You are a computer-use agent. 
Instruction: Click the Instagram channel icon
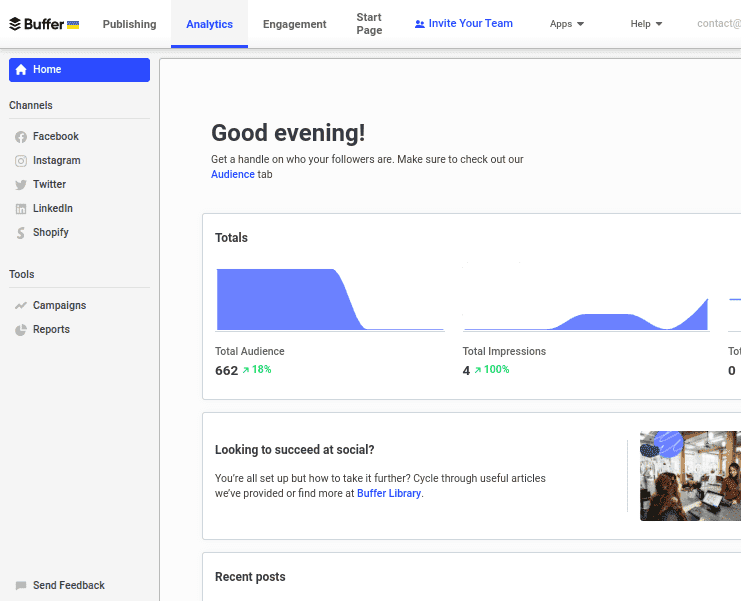click(21, 161)
